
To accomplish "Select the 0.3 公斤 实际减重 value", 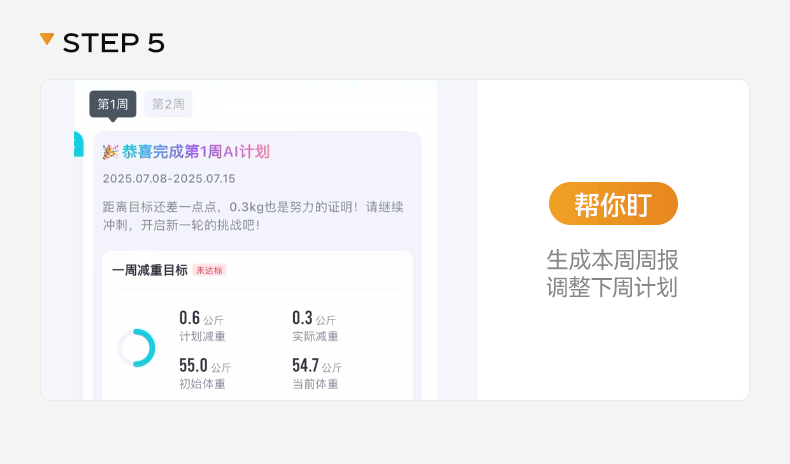I will (x=315, y=326).
